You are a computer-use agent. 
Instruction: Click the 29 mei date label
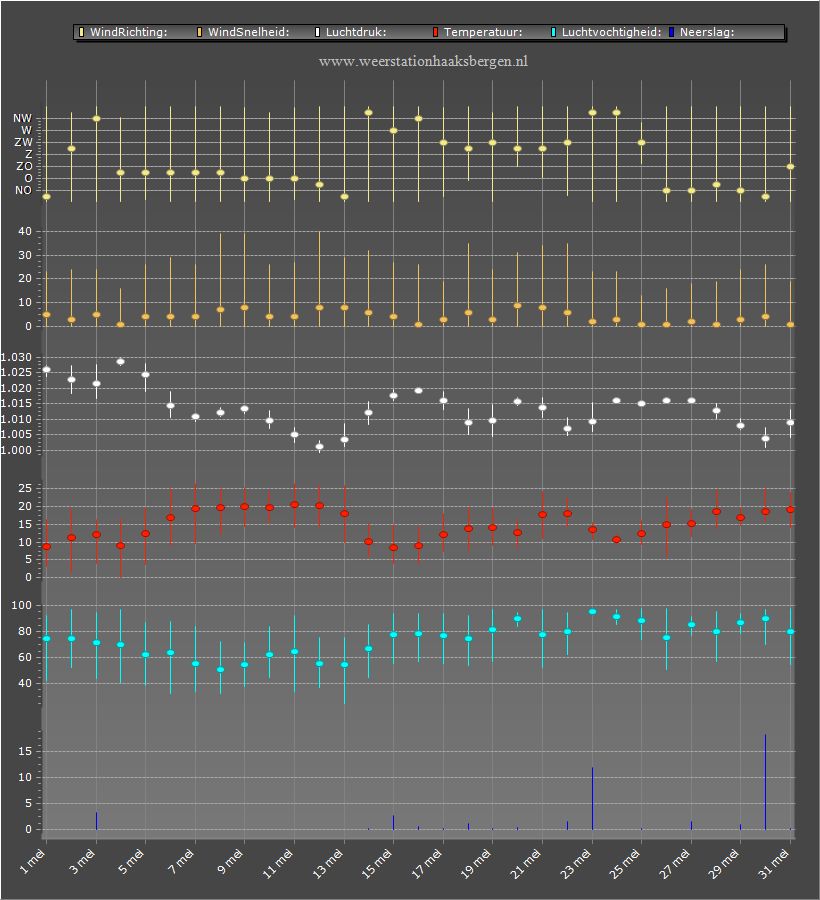724,864
